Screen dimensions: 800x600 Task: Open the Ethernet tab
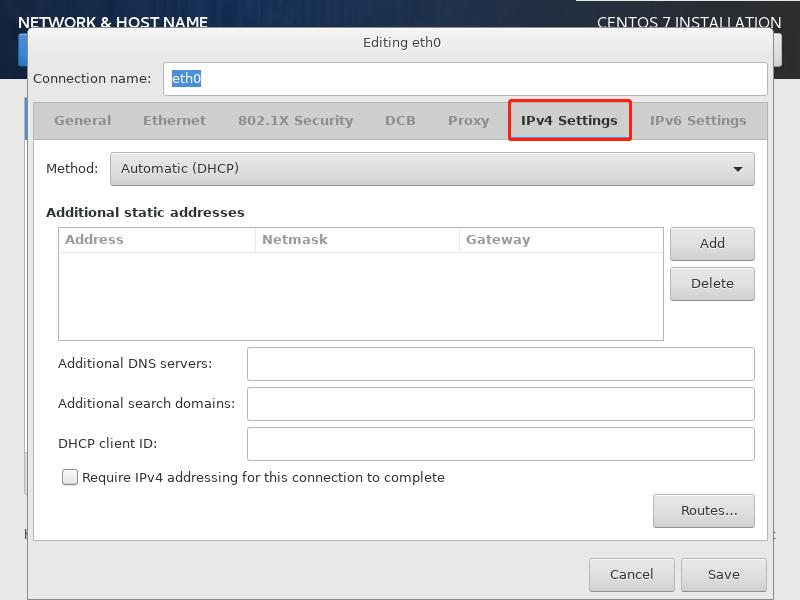[x=174, y=120]
